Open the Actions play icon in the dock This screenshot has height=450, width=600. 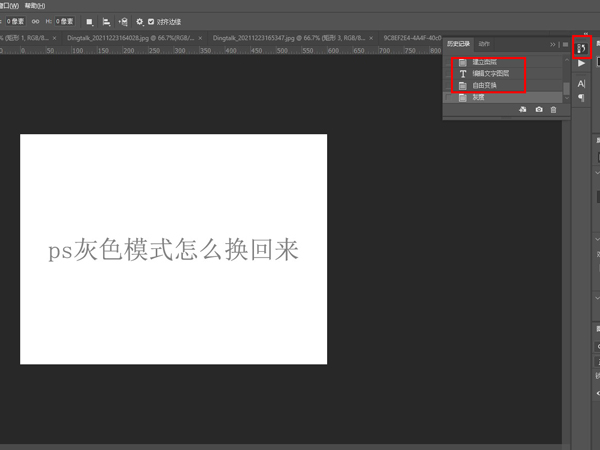pos(581,64)
